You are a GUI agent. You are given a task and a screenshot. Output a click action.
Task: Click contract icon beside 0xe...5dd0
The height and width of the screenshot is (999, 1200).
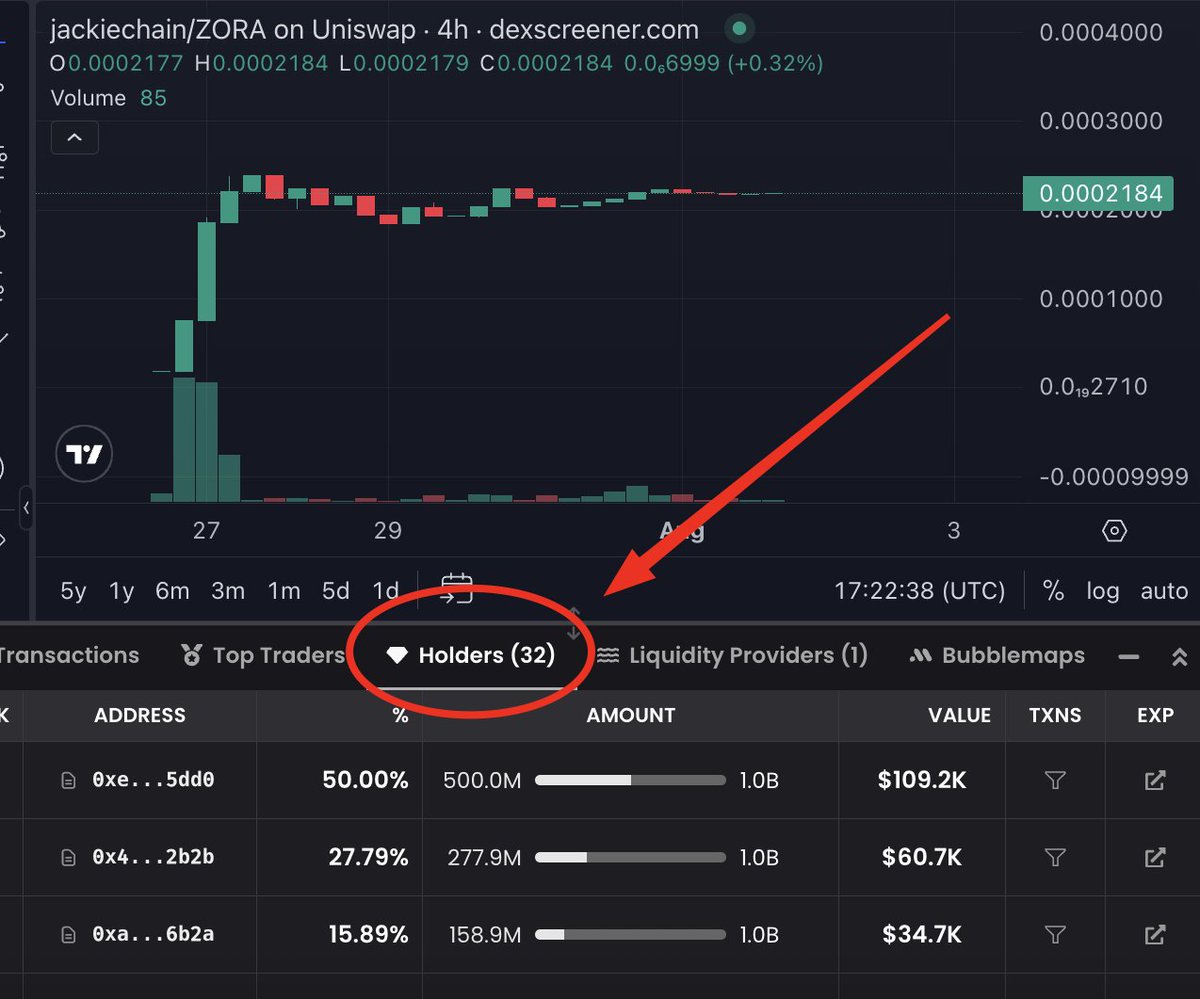click(69, 780)
